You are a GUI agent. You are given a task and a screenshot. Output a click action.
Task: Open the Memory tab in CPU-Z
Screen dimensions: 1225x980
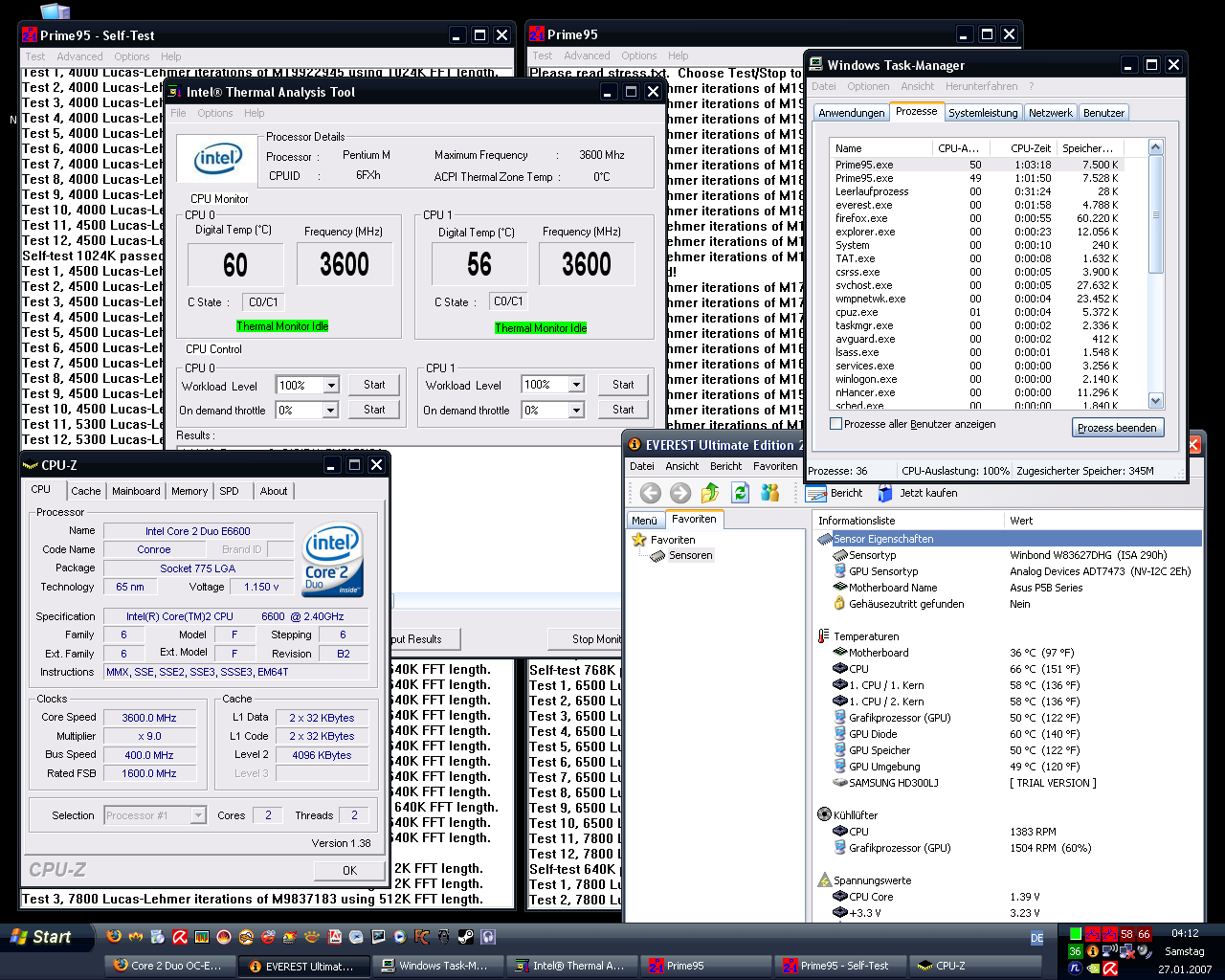tap(189, 491)
